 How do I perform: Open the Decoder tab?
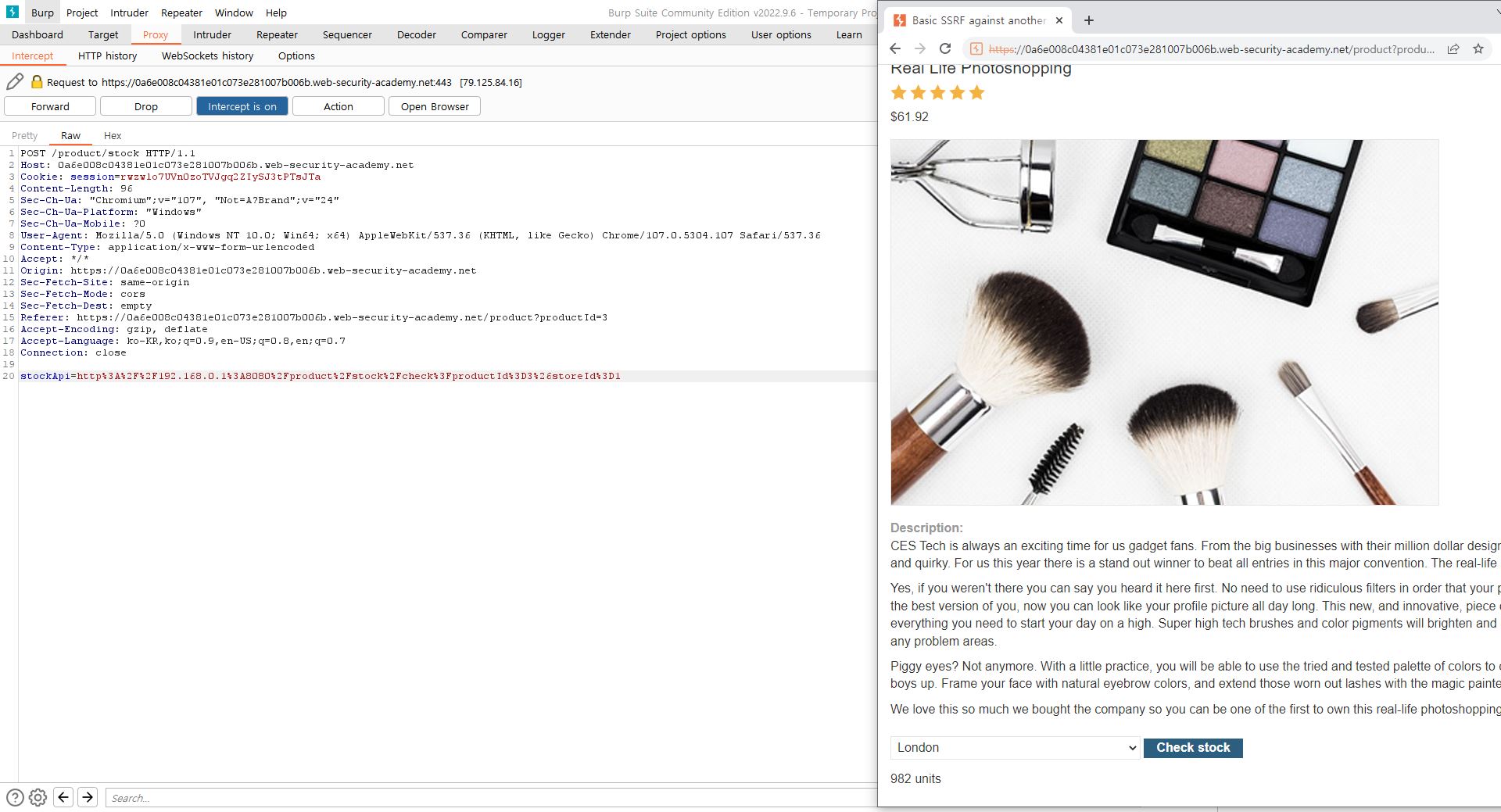(x=417, y=34)
